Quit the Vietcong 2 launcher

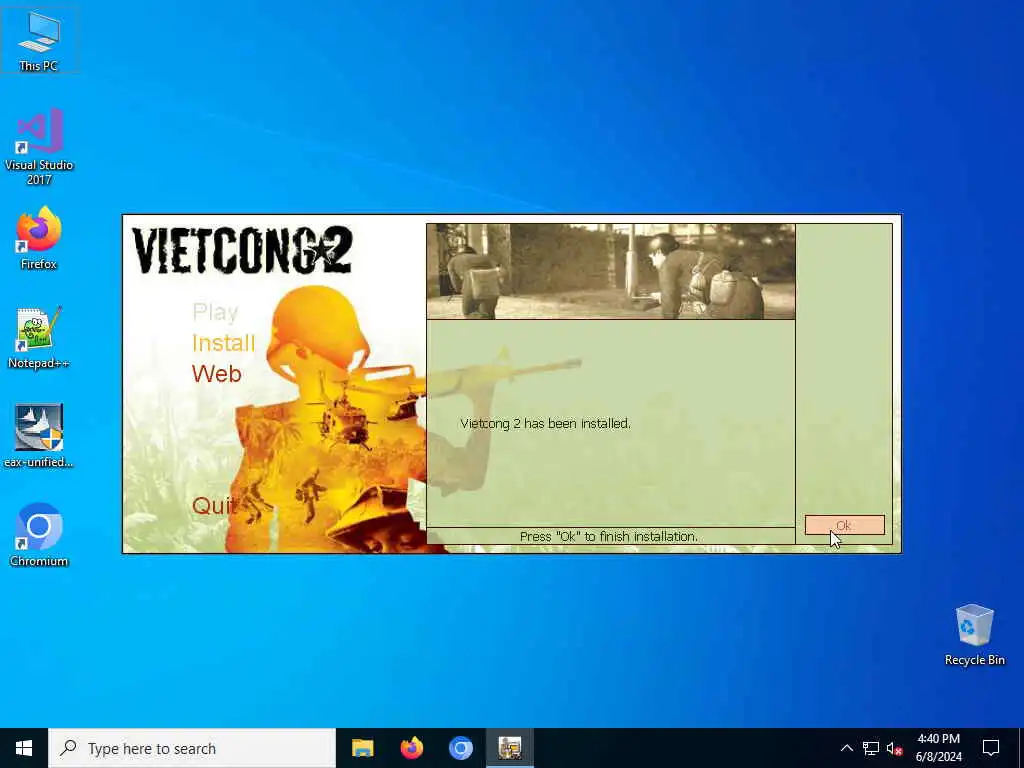(x=214, y=505)
